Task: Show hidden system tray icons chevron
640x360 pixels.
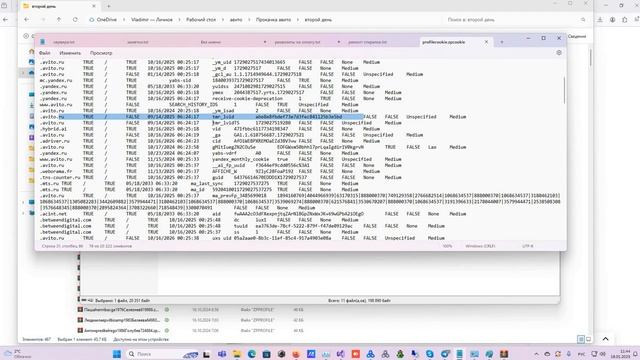Action: click(x=536, y=354)
